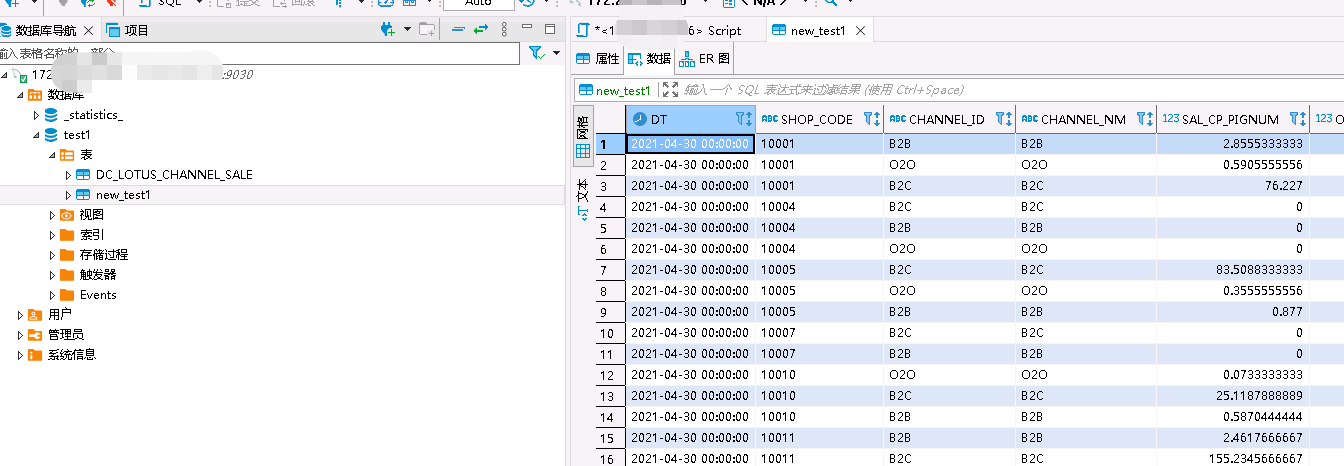Click the filter icon on SHOP_CODE column
Image resolution: width=1344 pixels, height=466 pixels.
click(x=870, y=119)
